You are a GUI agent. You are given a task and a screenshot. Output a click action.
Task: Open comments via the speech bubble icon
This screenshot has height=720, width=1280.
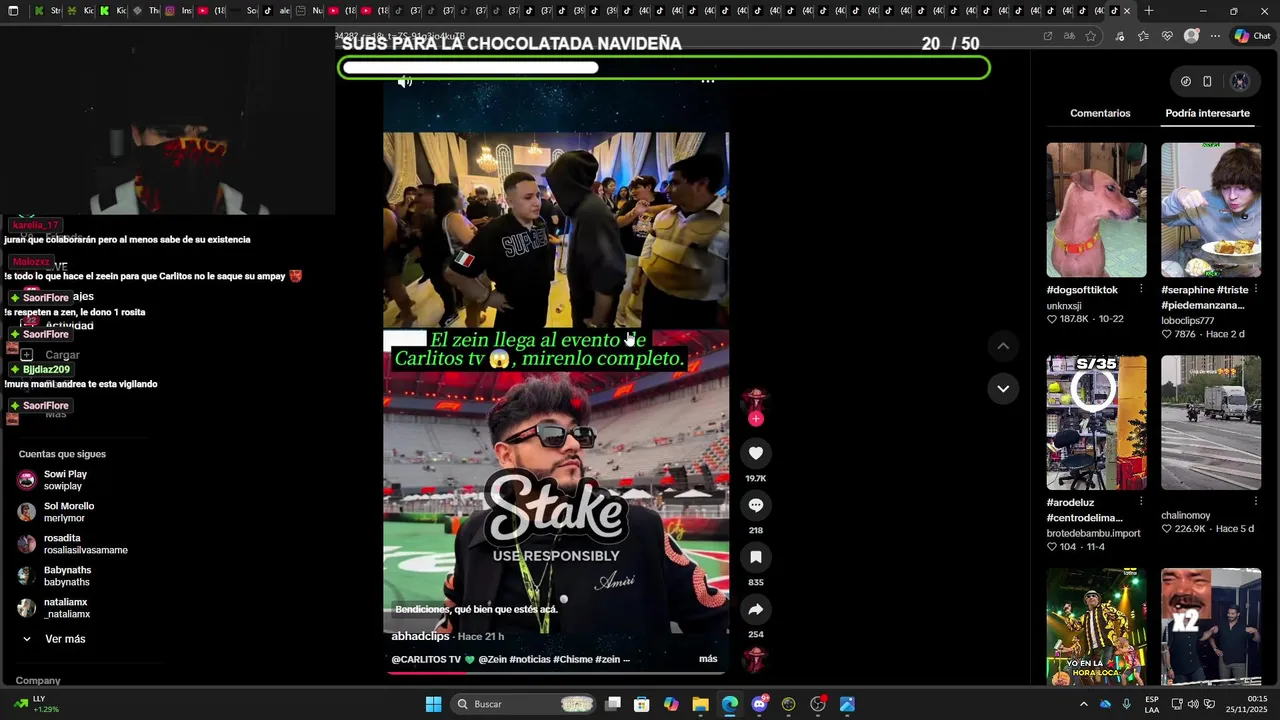pyautogui.click(x=756, y=505)
